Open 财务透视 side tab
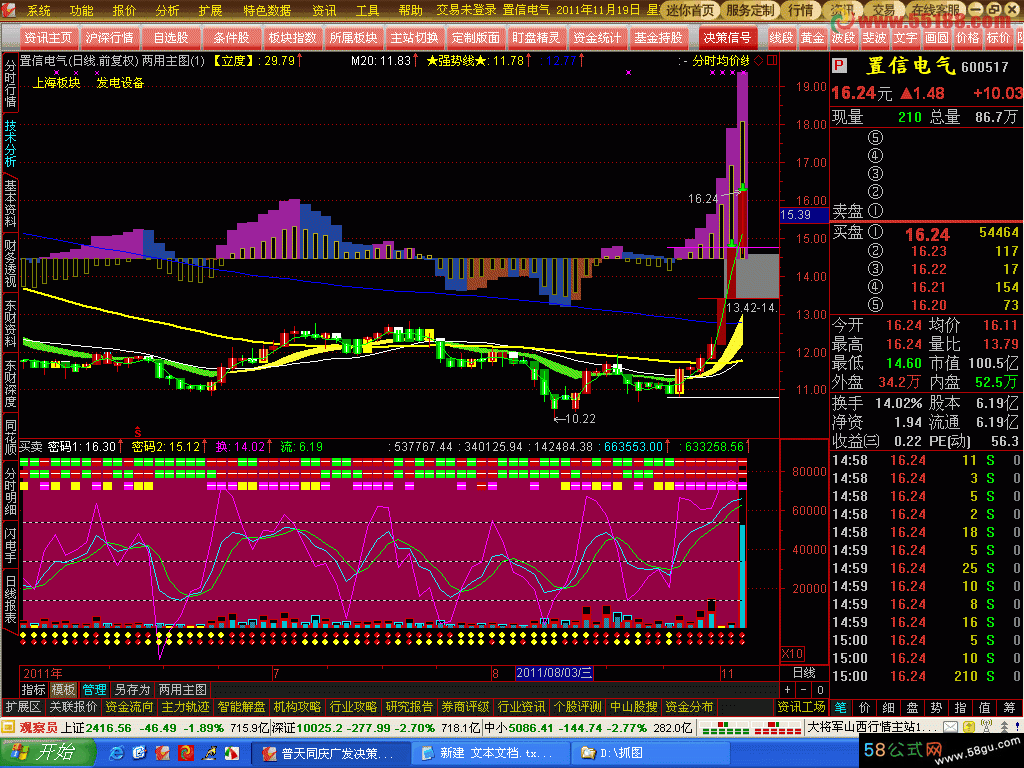This screenshot has height=768, width=1024. pyautogui.click(x=10, y=264)
